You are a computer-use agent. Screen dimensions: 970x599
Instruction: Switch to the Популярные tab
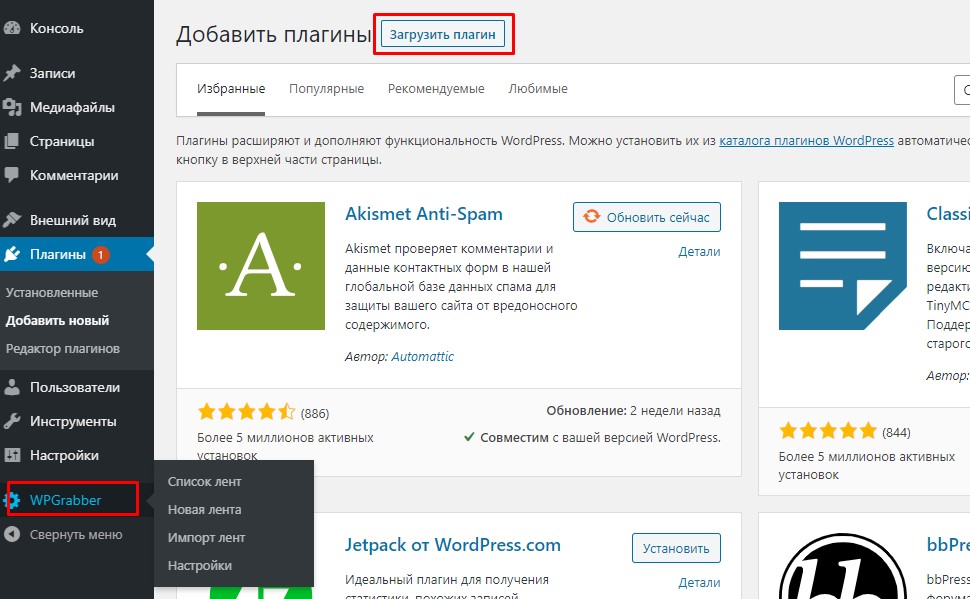[327, 88]
